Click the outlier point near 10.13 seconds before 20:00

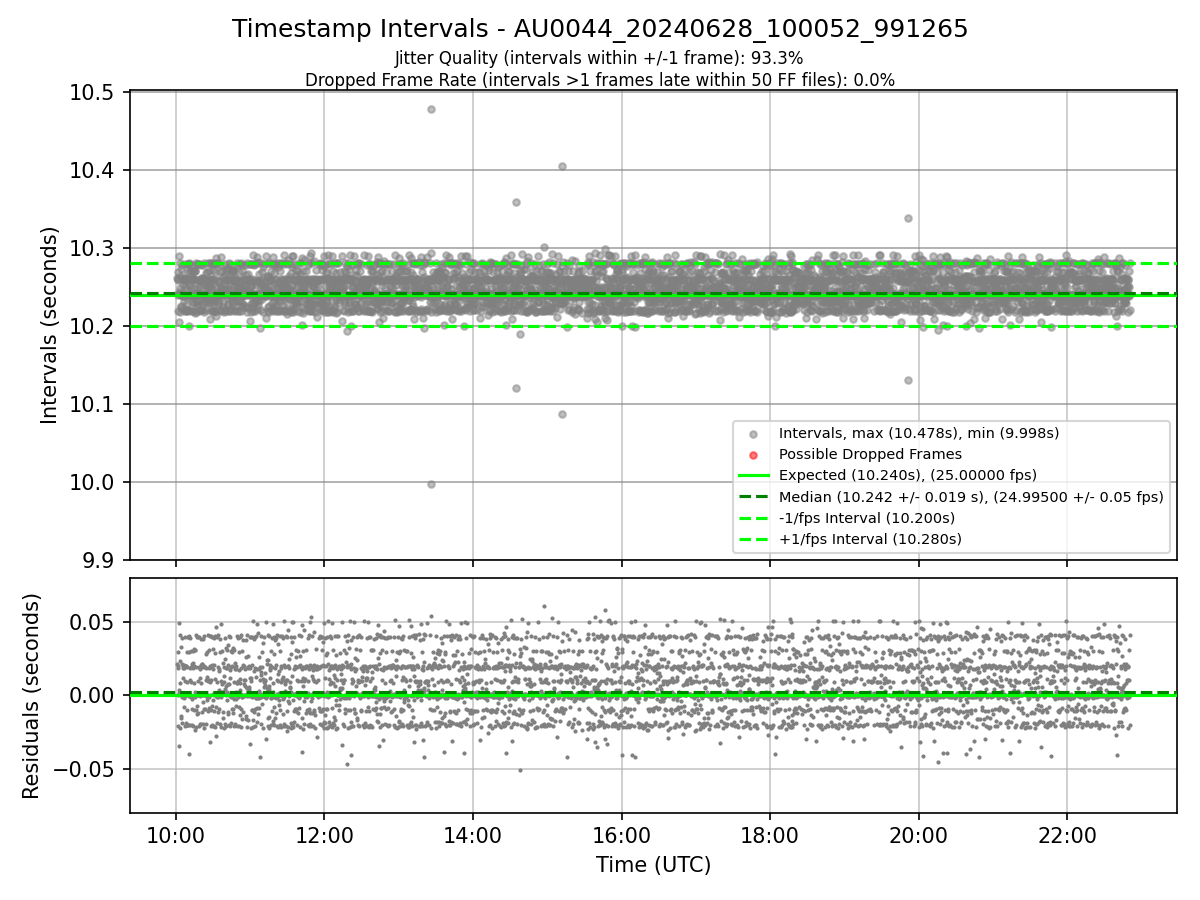pyautogui.click(x=908, y=380)
